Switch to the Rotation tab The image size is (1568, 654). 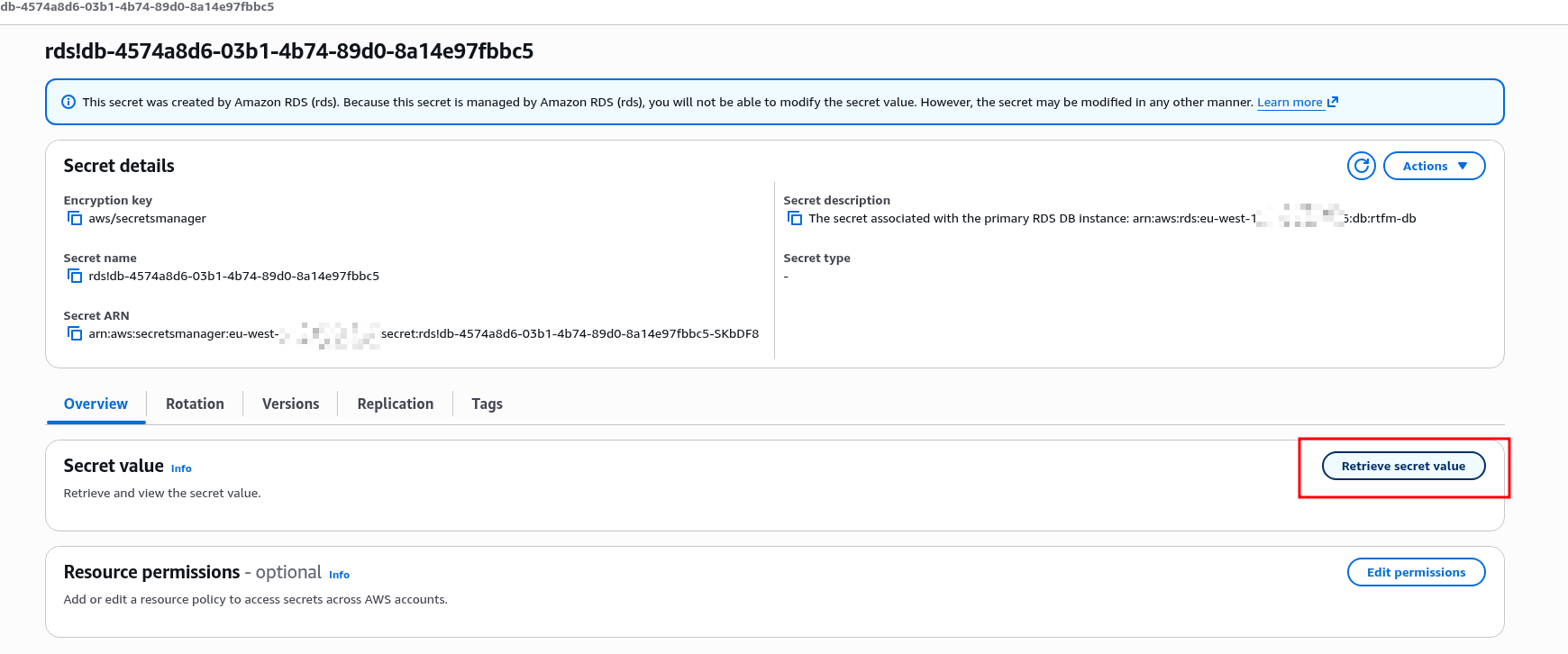(x=195, y=404)
